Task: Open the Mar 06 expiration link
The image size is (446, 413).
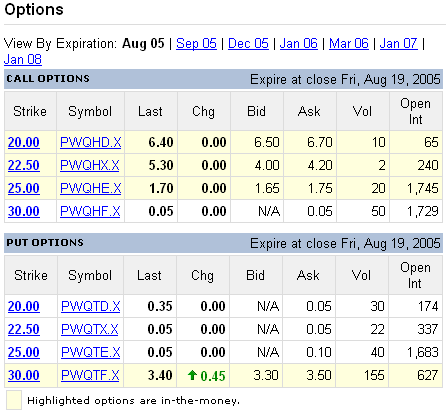Action: [349, 43]
